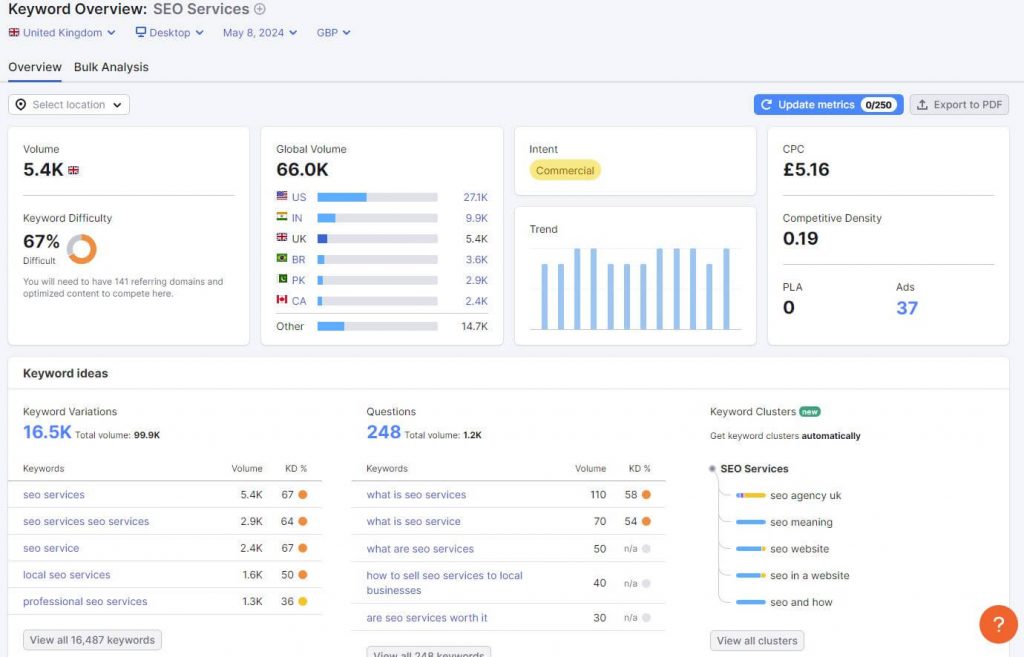Screen dimensions: 1024x657
Task: Open the GBP currency dropdown
Action: pyautogui.click(x=333, y=33)
